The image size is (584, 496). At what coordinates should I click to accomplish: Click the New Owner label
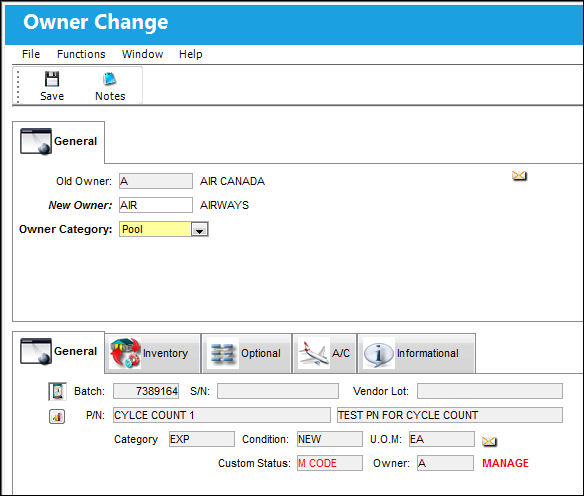click(80, 205)
